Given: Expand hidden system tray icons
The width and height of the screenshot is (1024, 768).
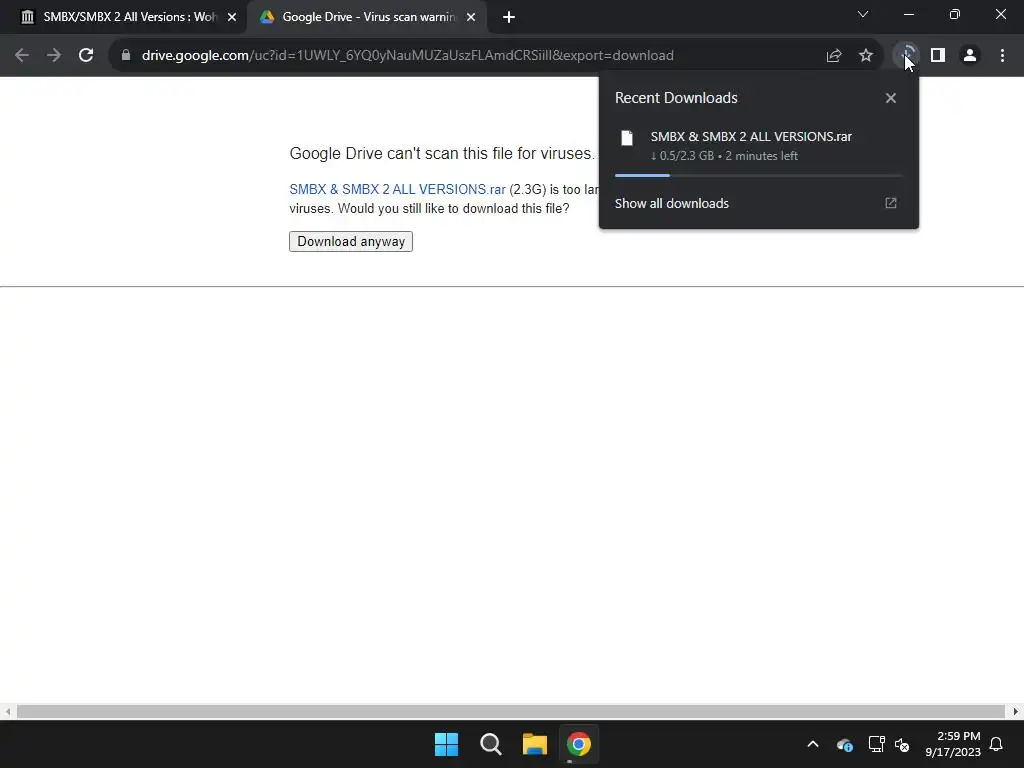Looking at the screenshot, I should pyautogui.click(x=813, y=744).
